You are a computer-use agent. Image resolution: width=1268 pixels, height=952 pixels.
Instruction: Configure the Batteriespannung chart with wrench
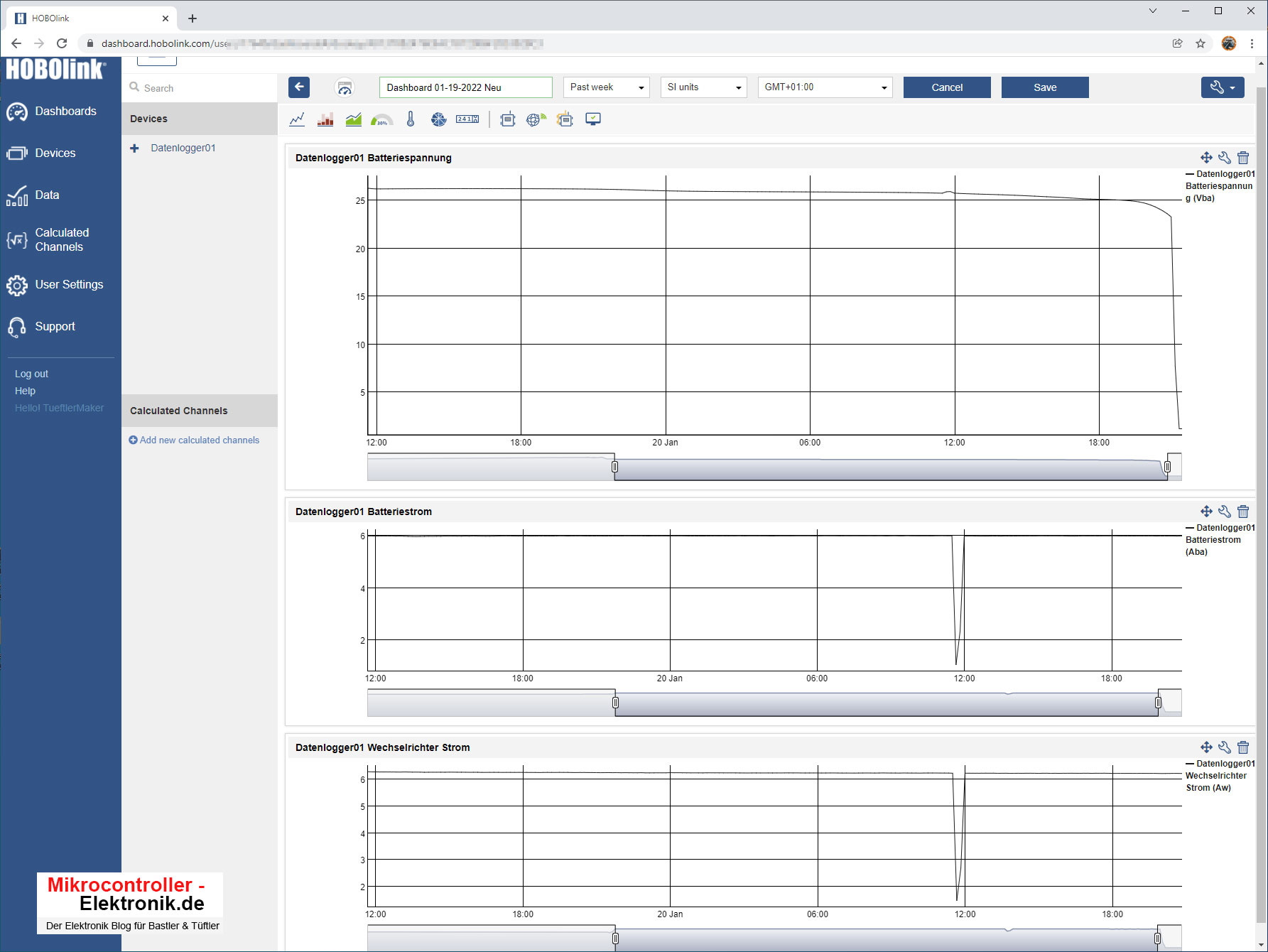tap(1225, 158)
